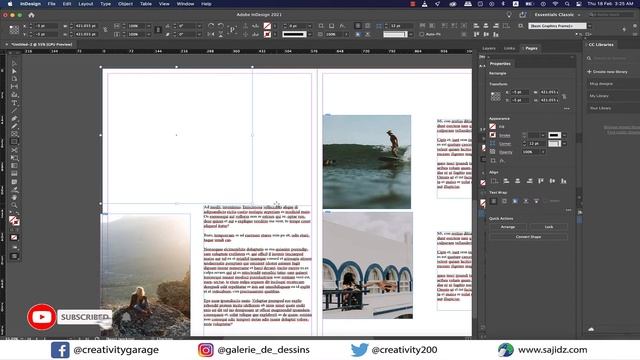Click the Lock quick action button
640x360 pixels.
pyautogui.click(x=549, y=227)
